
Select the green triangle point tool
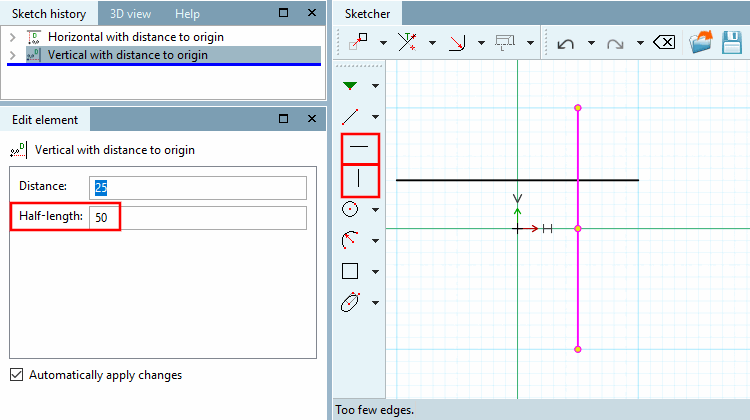350,86
